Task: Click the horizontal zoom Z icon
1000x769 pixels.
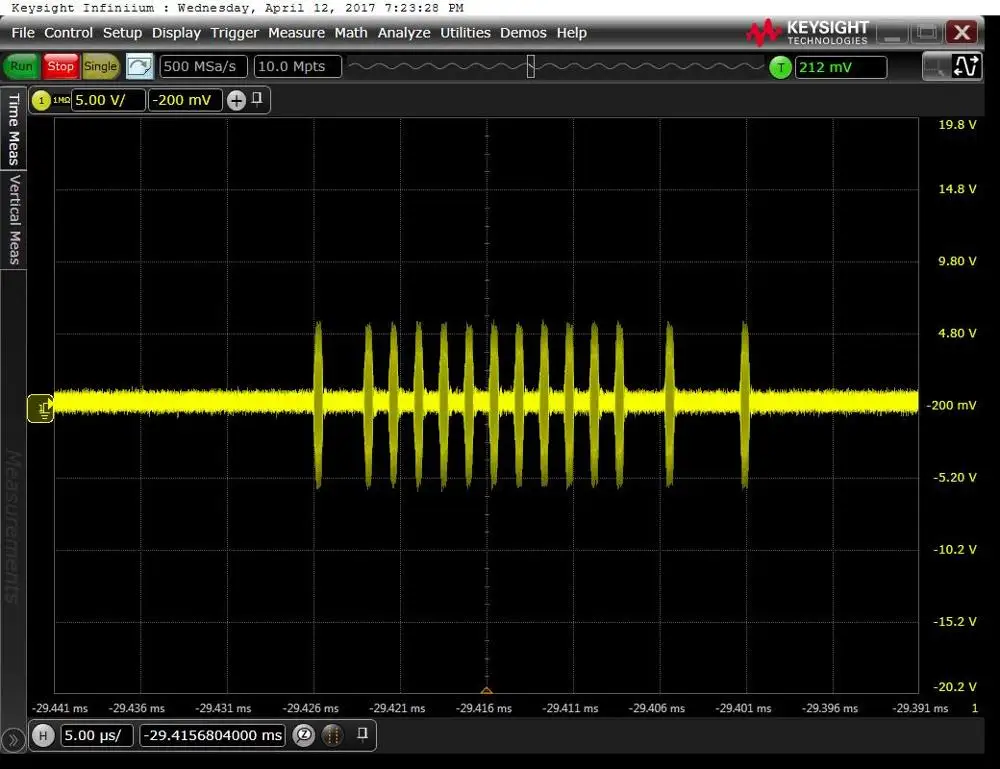Action: pyautogui.click(x=304, y=735)
